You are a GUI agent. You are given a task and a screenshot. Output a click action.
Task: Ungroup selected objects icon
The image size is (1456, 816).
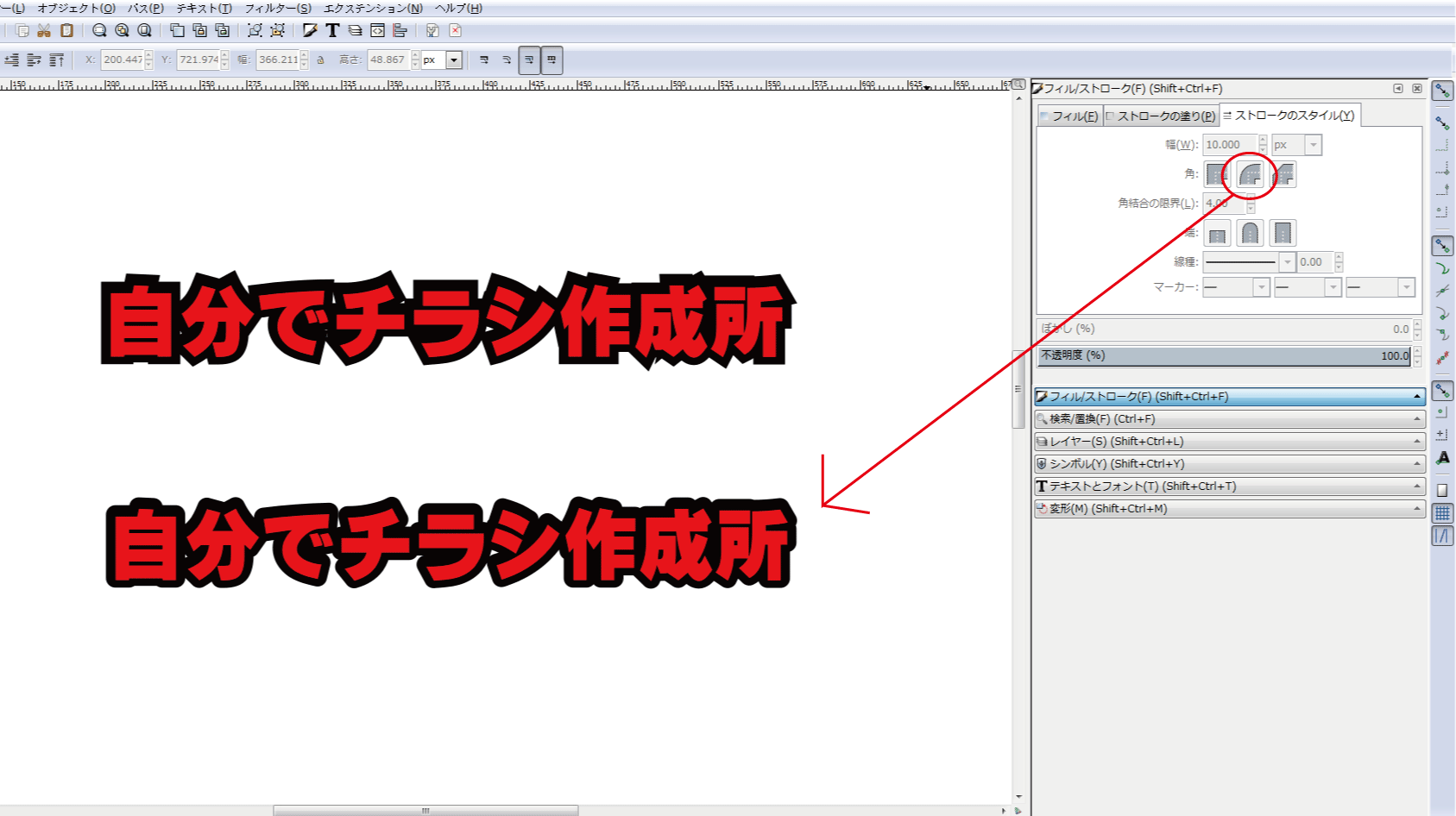(277, 30)
